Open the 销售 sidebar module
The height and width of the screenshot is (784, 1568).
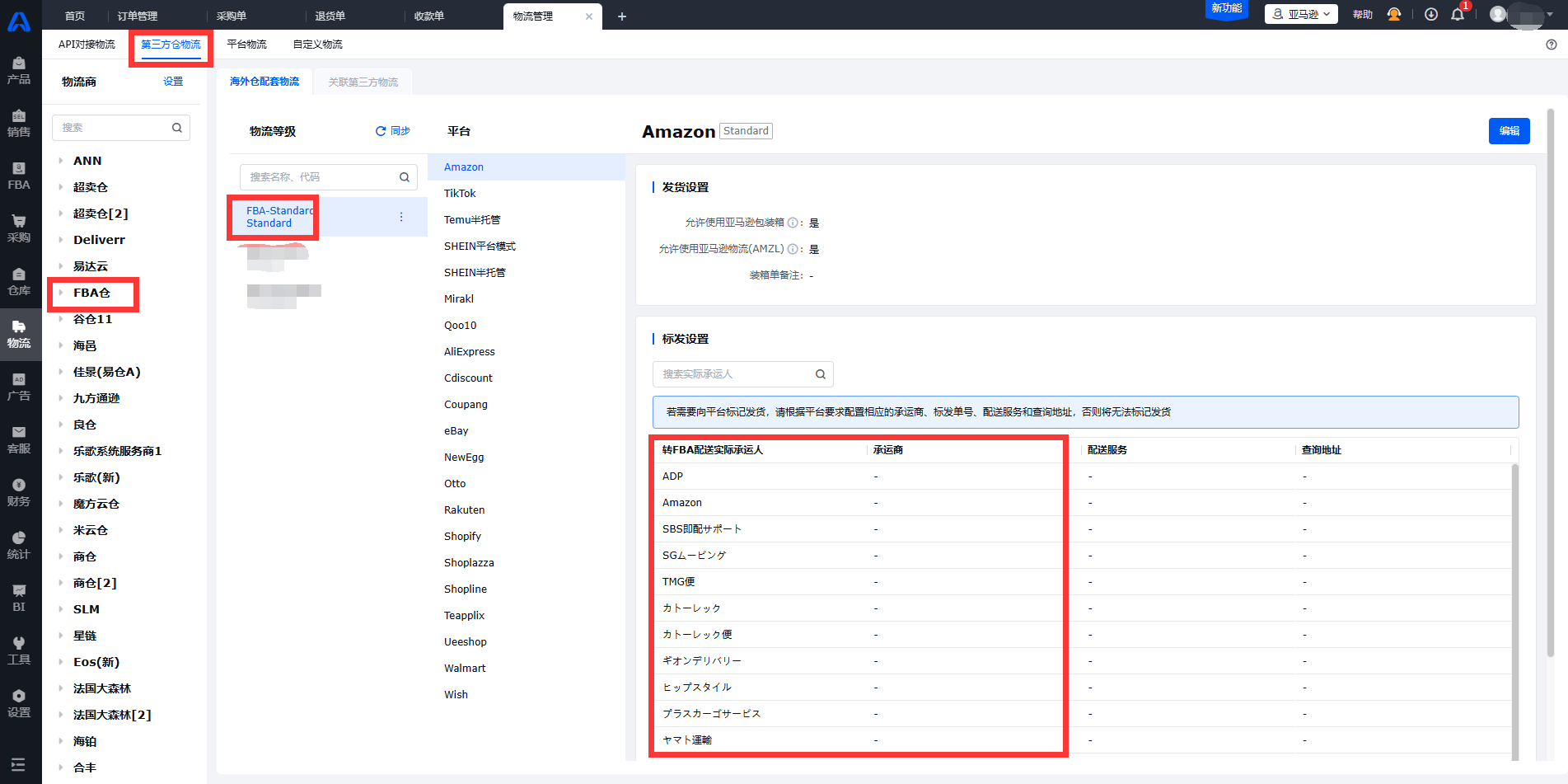[19, 124]
